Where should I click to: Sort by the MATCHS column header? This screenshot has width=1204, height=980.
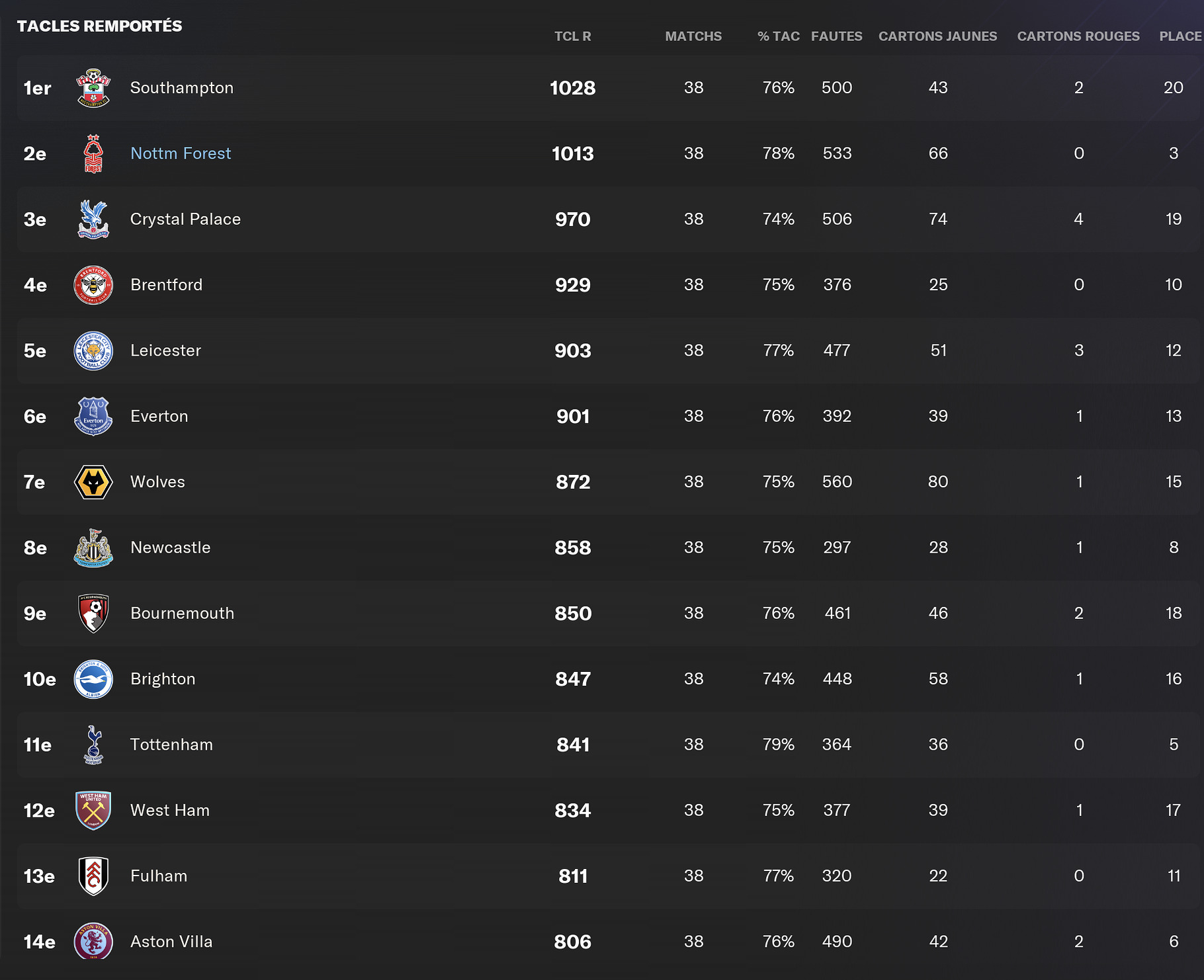point(693,36)
